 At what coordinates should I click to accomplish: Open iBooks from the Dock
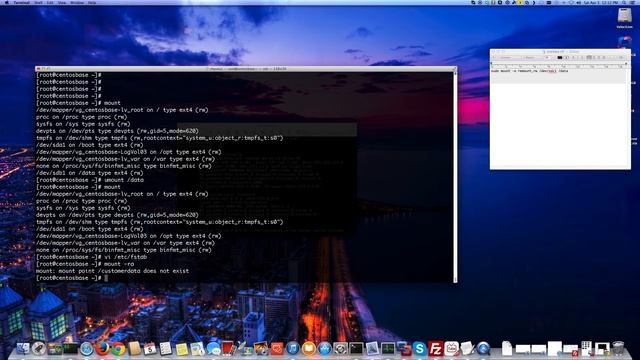point(309,349)
